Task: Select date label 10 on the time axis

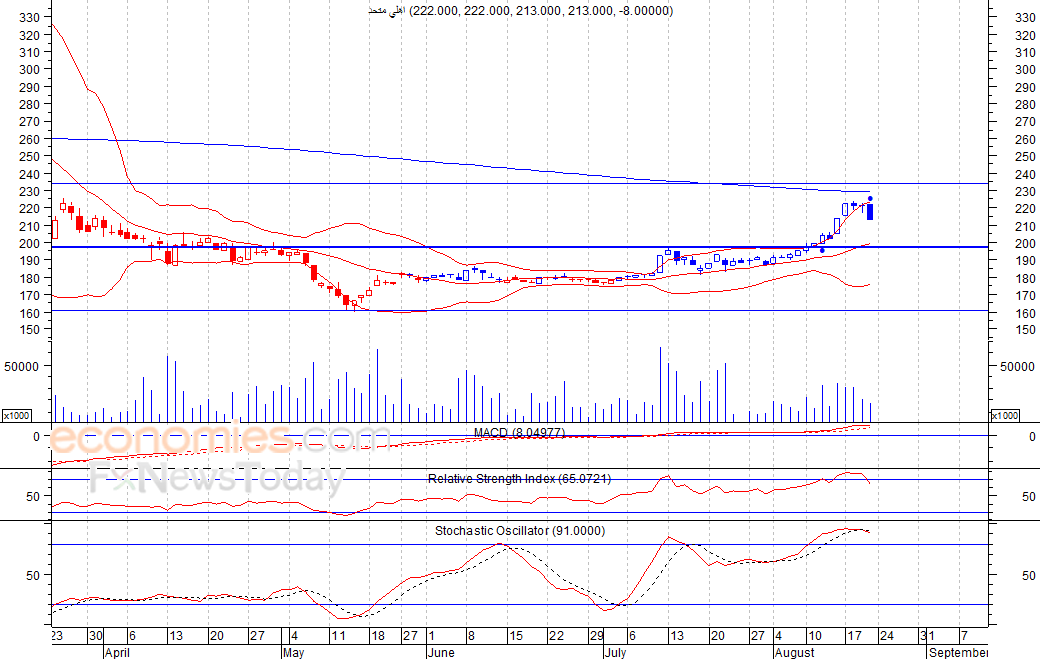Action: (814, 636)
